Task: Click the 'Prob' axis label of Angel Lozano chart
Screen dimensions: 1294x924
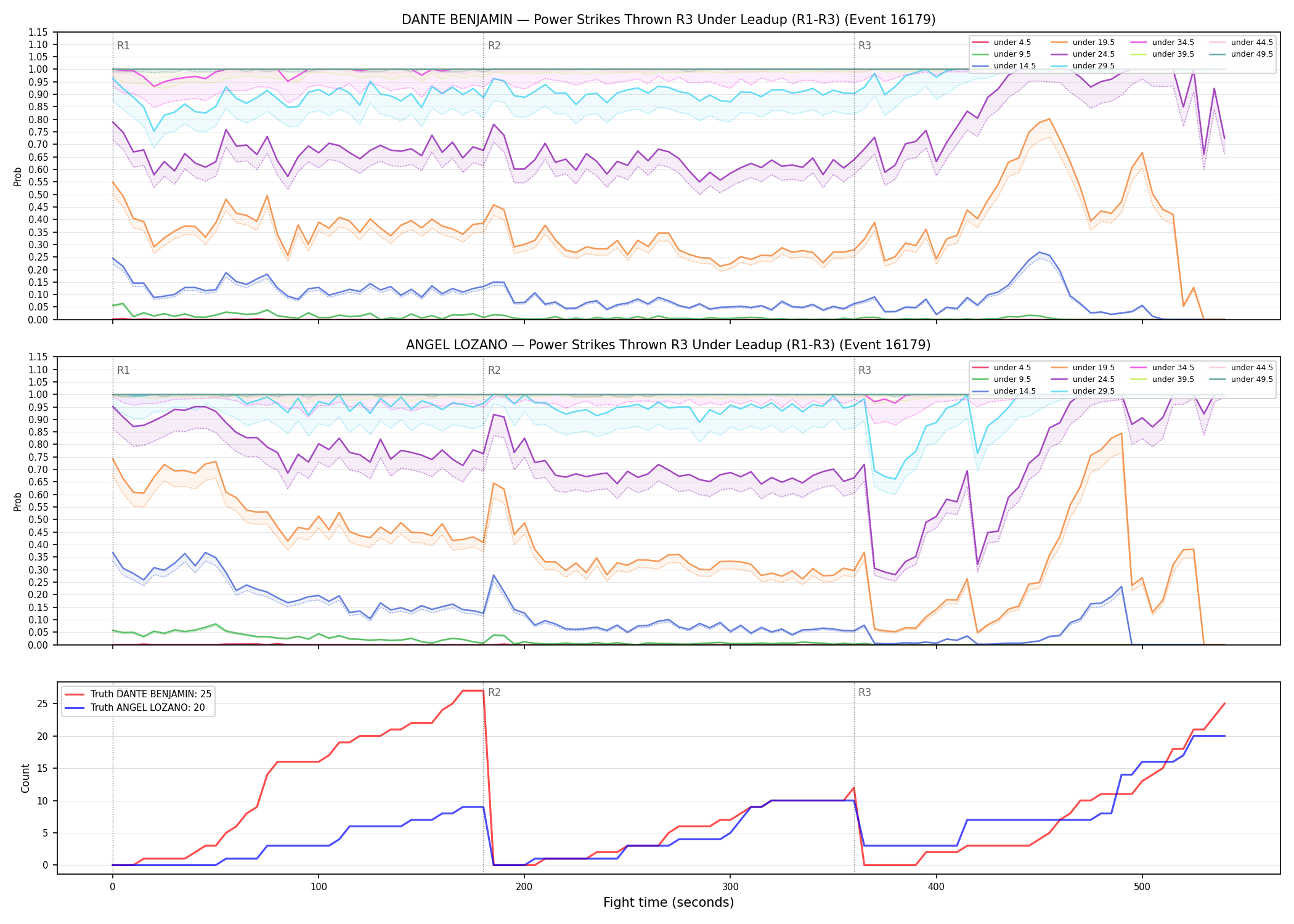Action: [18, 501]
